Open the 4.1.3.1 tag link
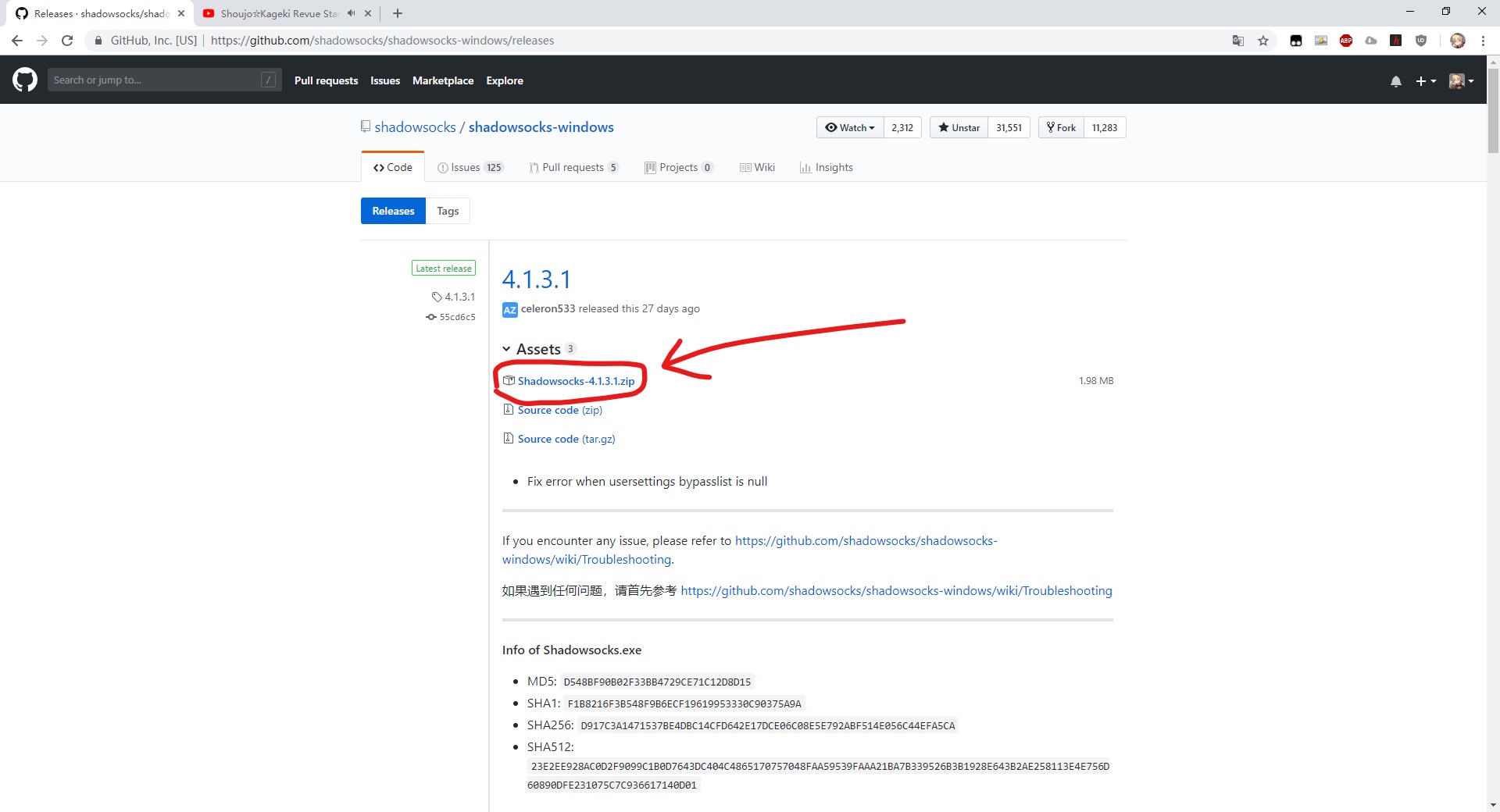The width and height of the screenshot is (1500, 812). point(453,297)
